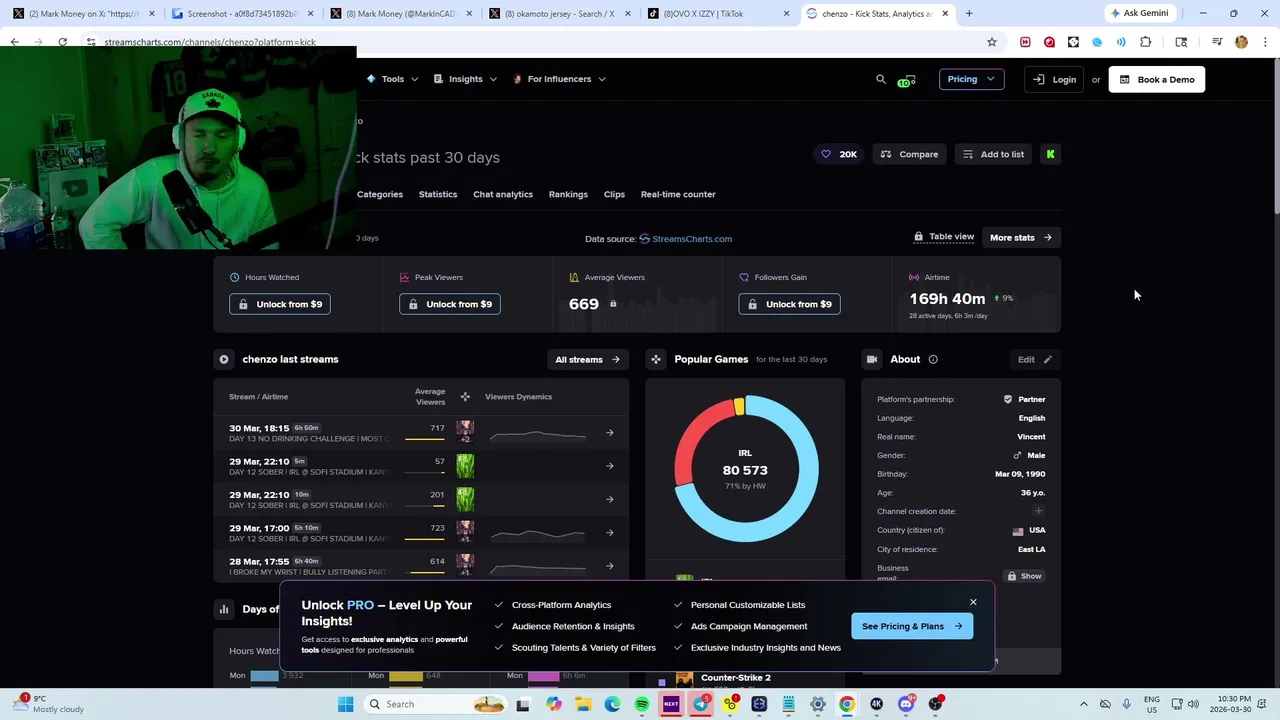
Task: Expand the Insights menu
Action: tap(465, 79)
